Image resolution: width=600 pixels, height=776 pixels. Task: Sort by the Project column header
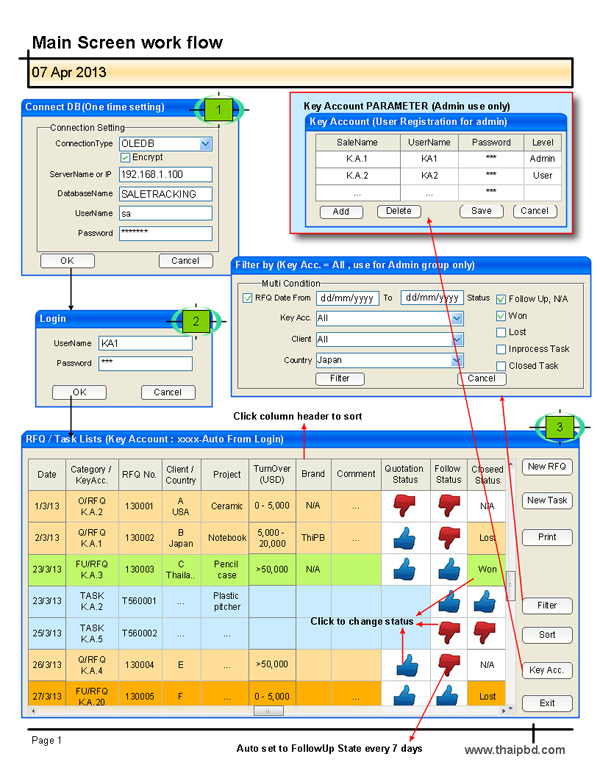pos(227,474)
